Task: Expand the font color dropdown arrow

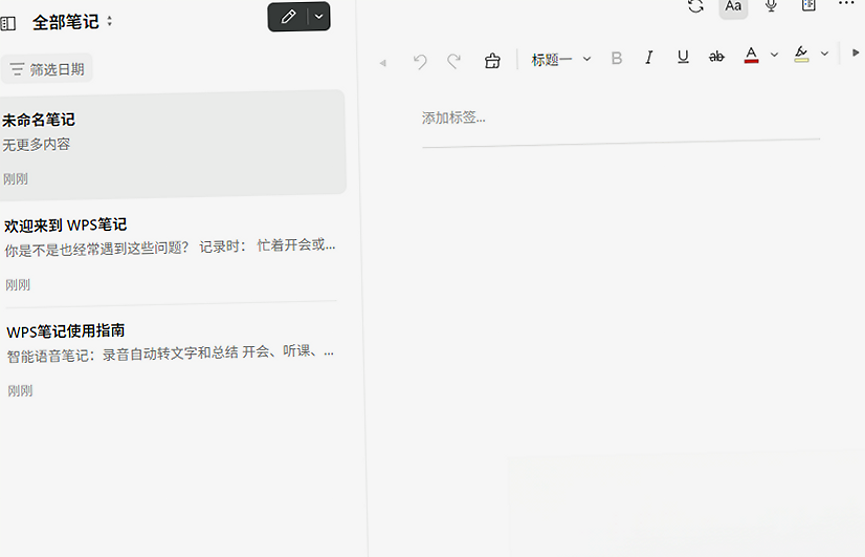Action: [774, 55]
